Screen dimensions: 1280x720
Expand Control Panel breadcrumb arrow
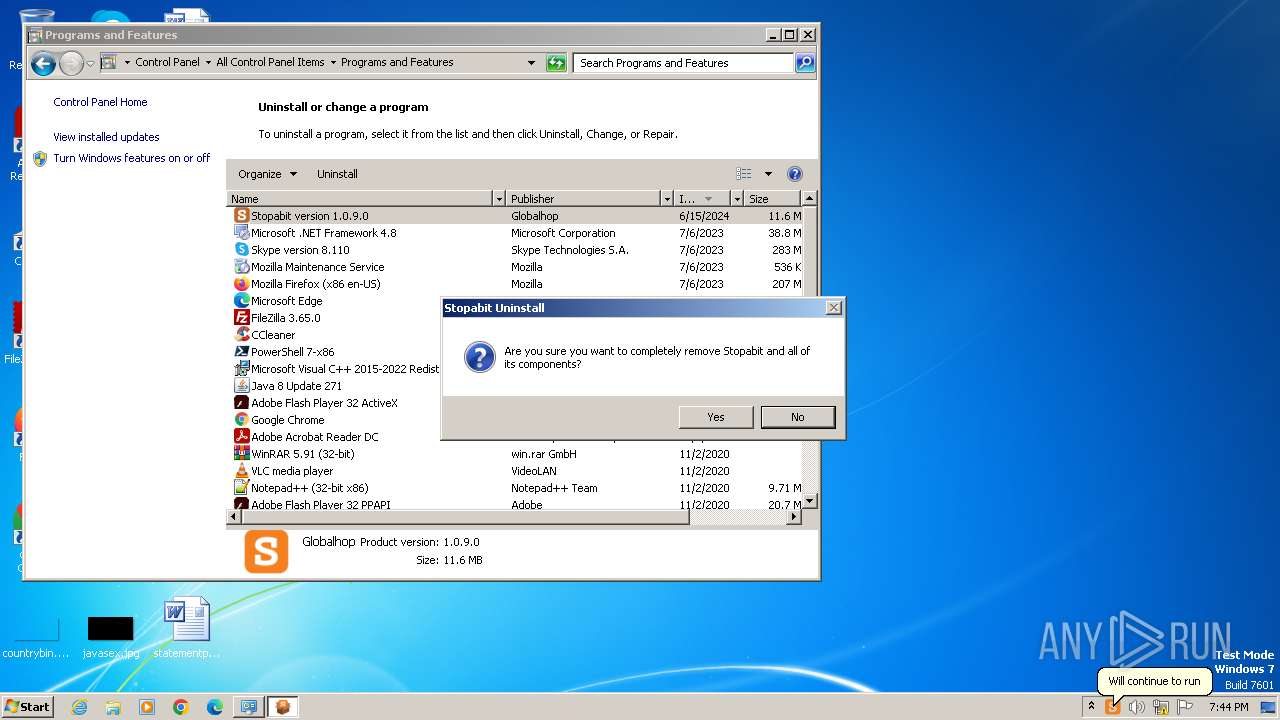pyautogui.click(x=208, y=62)
